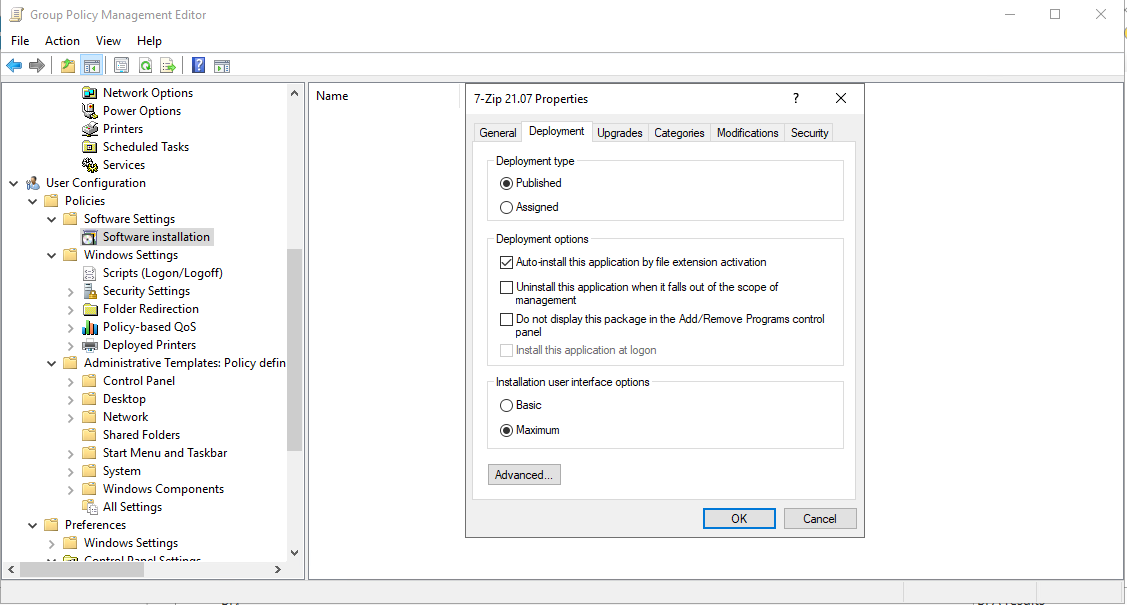Click the Power Options icon
This screenshot has width=1127, height=605.
click(90, 111)
